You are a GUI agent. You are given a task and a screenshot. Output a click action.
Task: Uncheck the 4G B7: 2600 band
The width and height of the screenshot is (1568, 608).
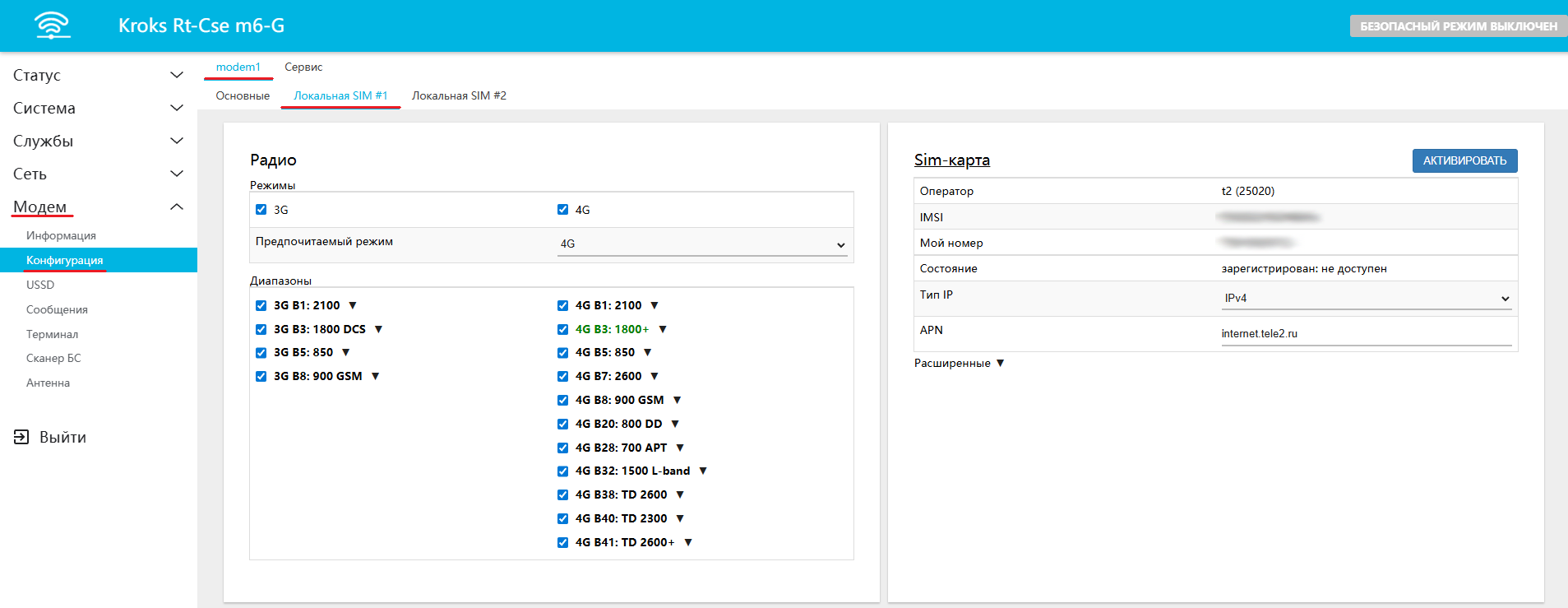click(x=563, y=376)
